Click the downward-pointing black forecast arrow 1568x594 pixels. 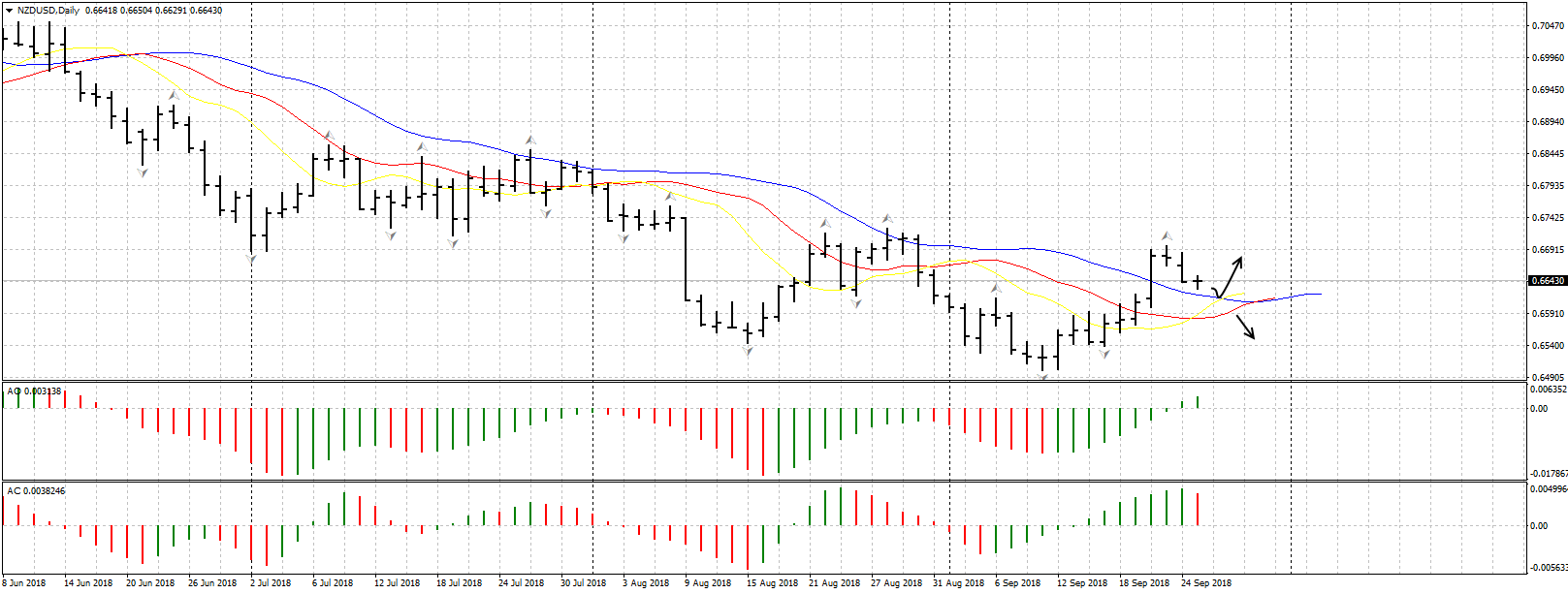1246,327
